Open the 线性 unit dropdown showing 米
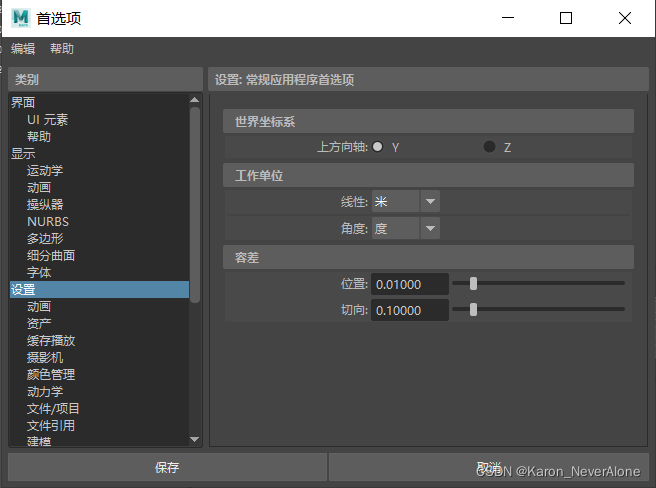The image size is (656, 488). coord(405,202)
